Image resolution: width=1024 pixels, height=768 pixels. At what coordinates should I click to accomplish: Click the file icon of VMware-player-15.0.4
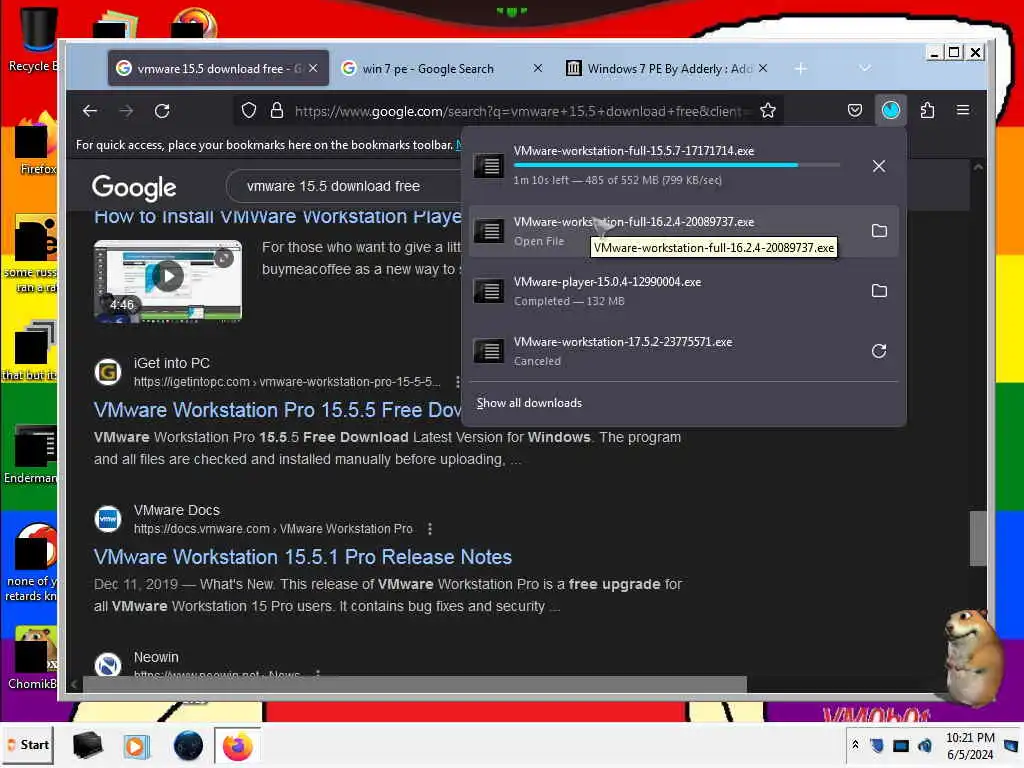(488, 291)
